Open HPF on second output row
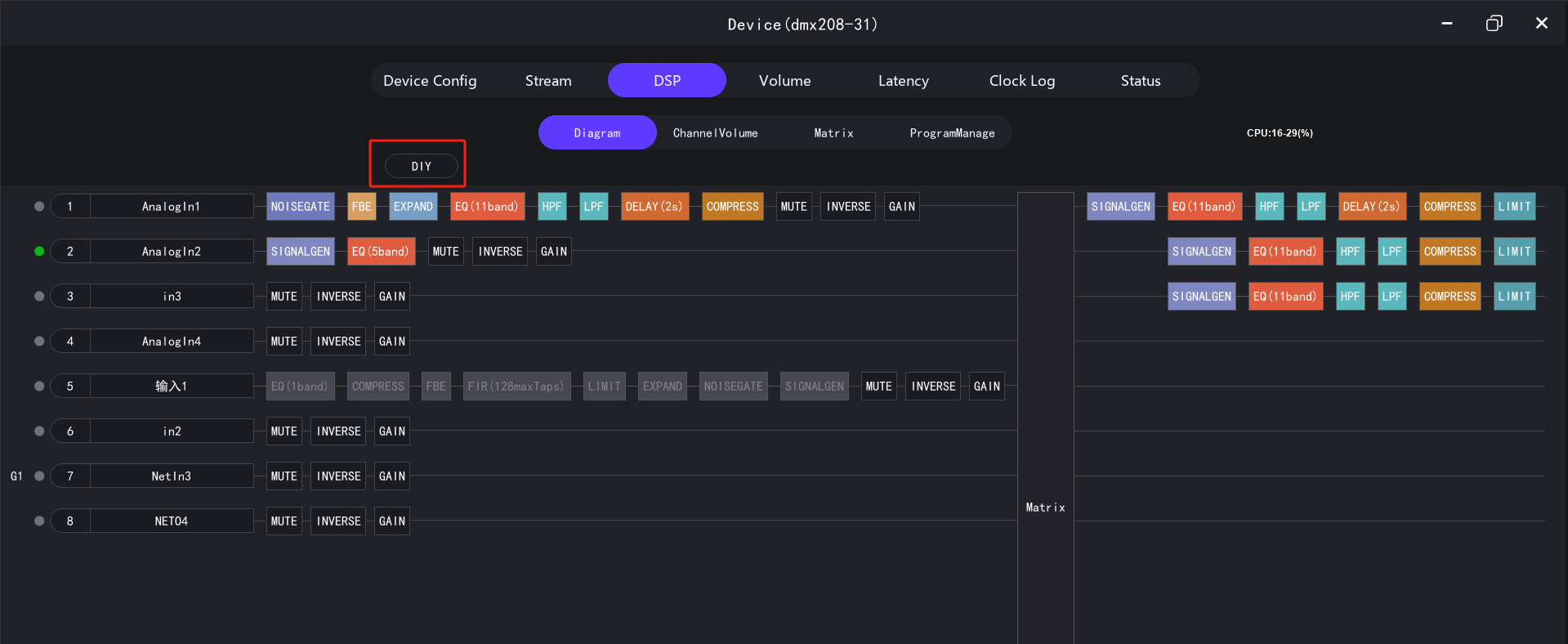Image resolution: width=1568 pixels, height=644 pixels. tap(1351, 252)
